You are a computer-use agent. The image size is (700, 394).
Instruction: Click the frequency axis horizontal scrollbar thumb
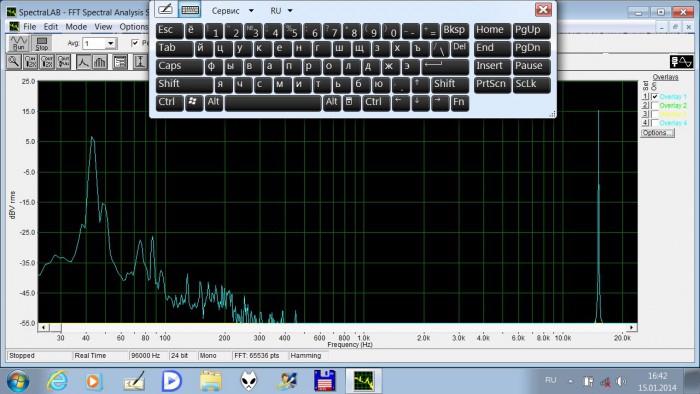coord(56,328)
